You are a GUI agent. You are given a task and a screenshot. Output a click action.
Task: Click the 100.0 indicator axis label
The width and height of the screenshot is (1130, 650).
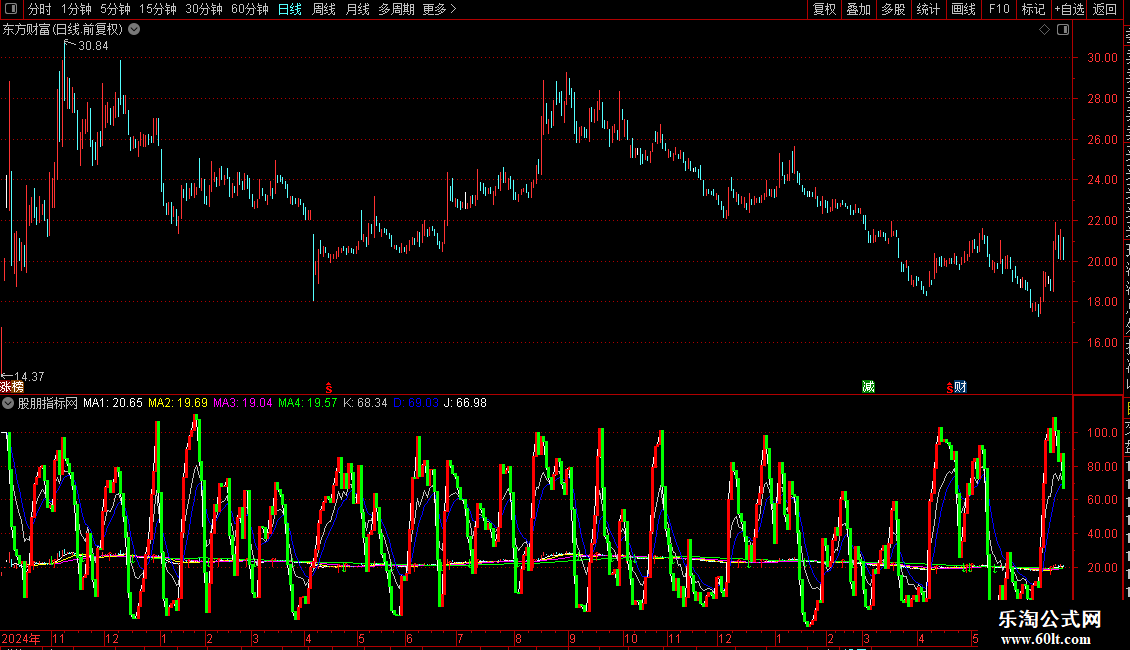[x=1103, y=433]
